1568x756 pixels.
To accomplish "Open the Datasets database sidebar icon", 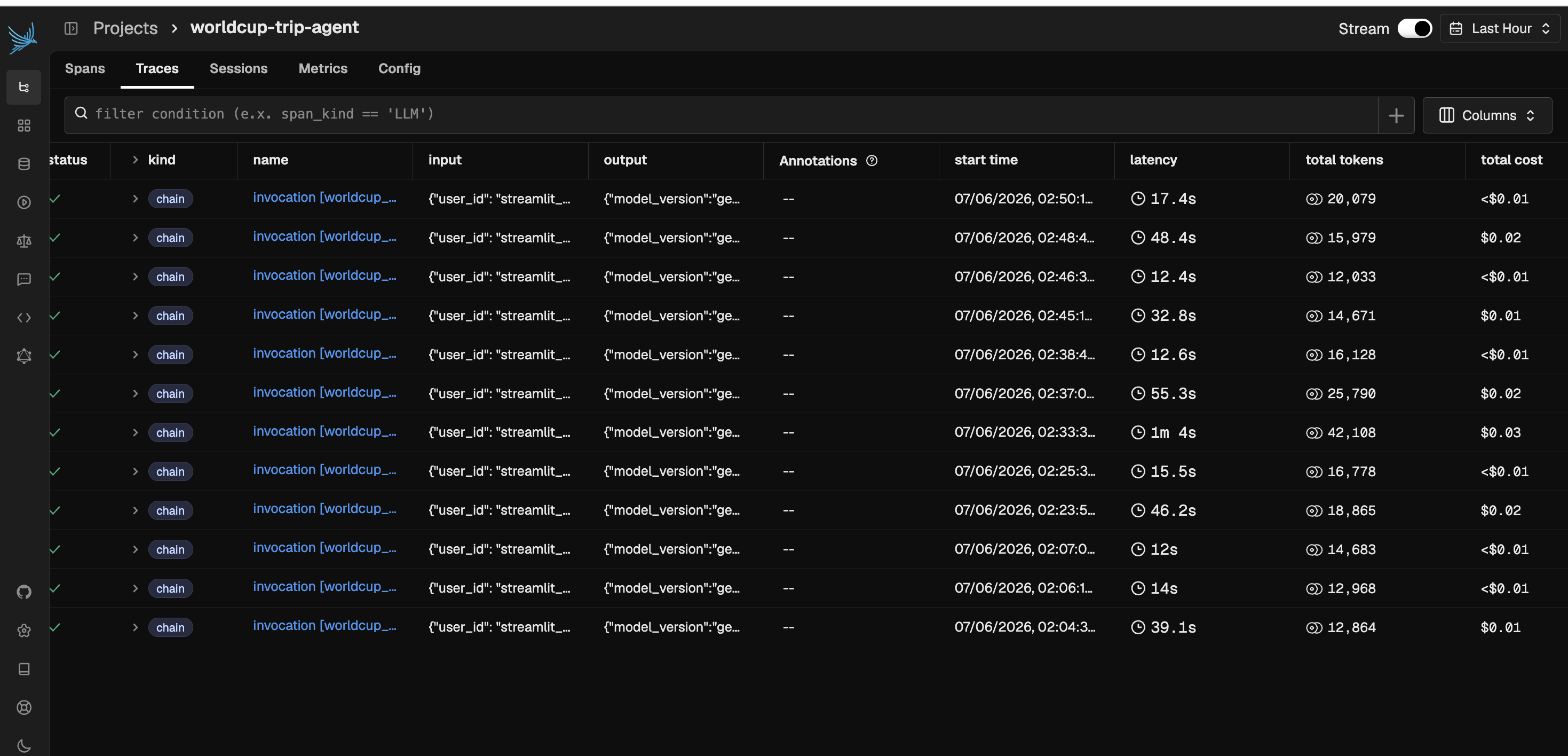I will (x=23, y=164).
